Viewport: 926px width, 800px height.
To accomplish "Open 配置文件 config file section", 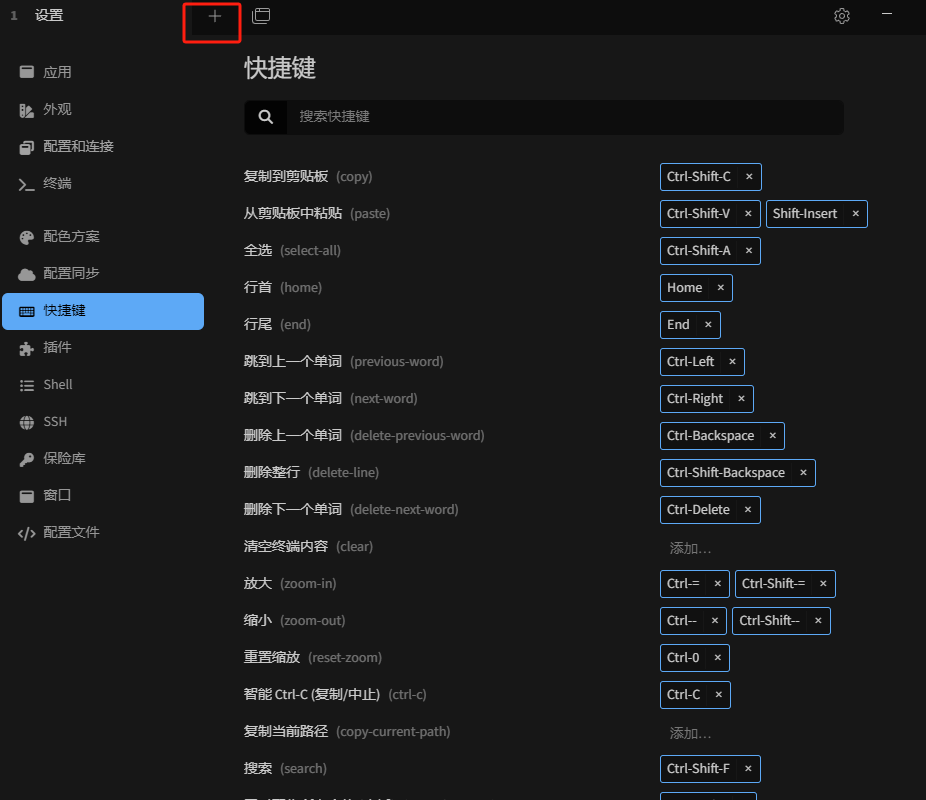I will pos(71,532).
